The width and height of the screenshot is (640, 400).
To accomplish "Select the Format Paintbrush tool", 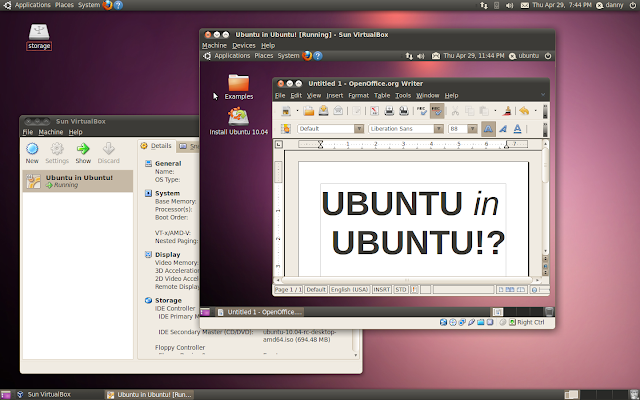I will pos(507,111).
